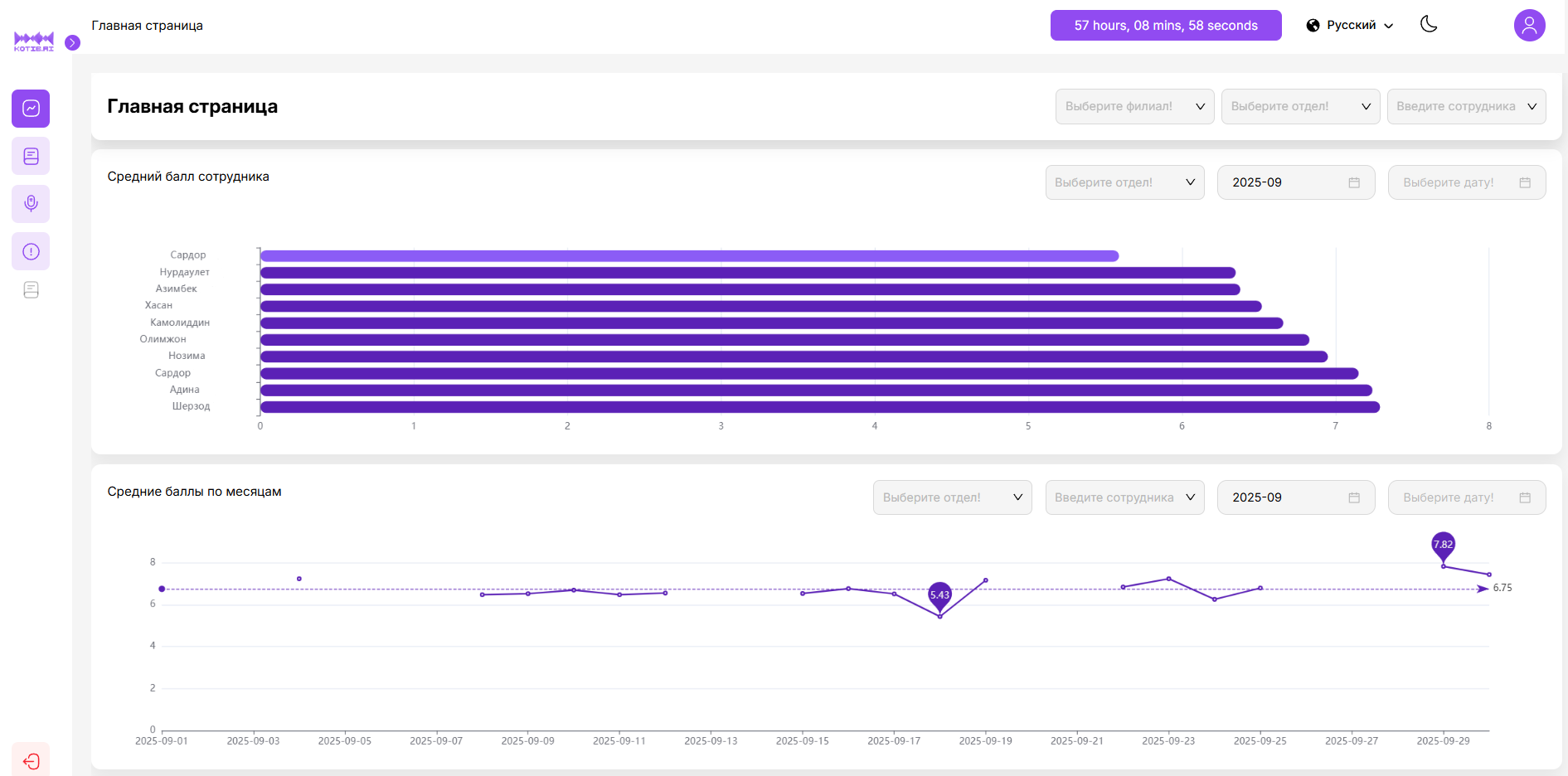Viewport: 1568px width, 776px height.
Task: Open department dropdown in 'Средний балл сотрудника' panel
Action: tap(1124, 182)
